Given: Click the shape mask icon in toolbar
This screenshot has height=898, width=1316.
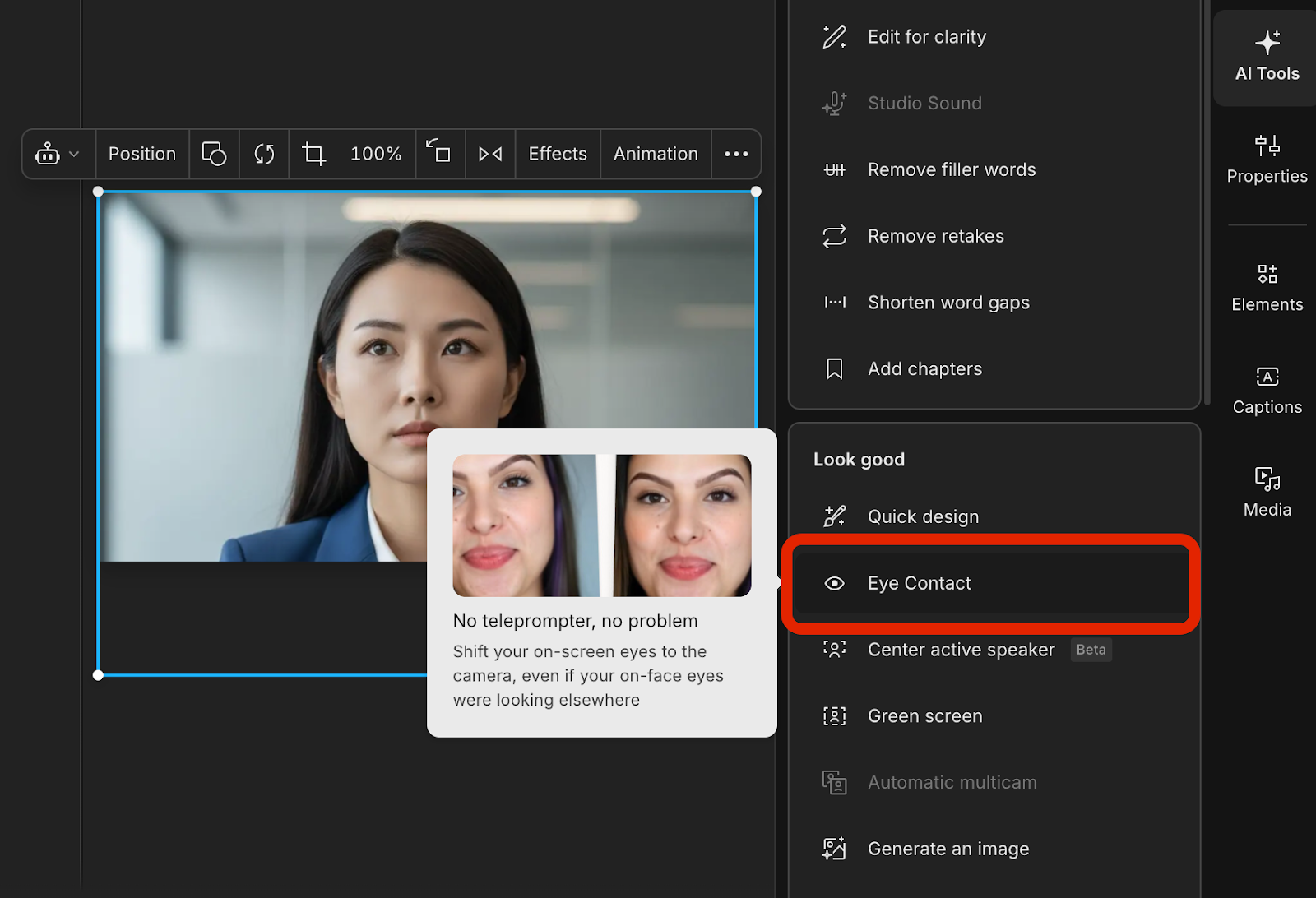Looking at the screenshot, I should tap(214, 154).
